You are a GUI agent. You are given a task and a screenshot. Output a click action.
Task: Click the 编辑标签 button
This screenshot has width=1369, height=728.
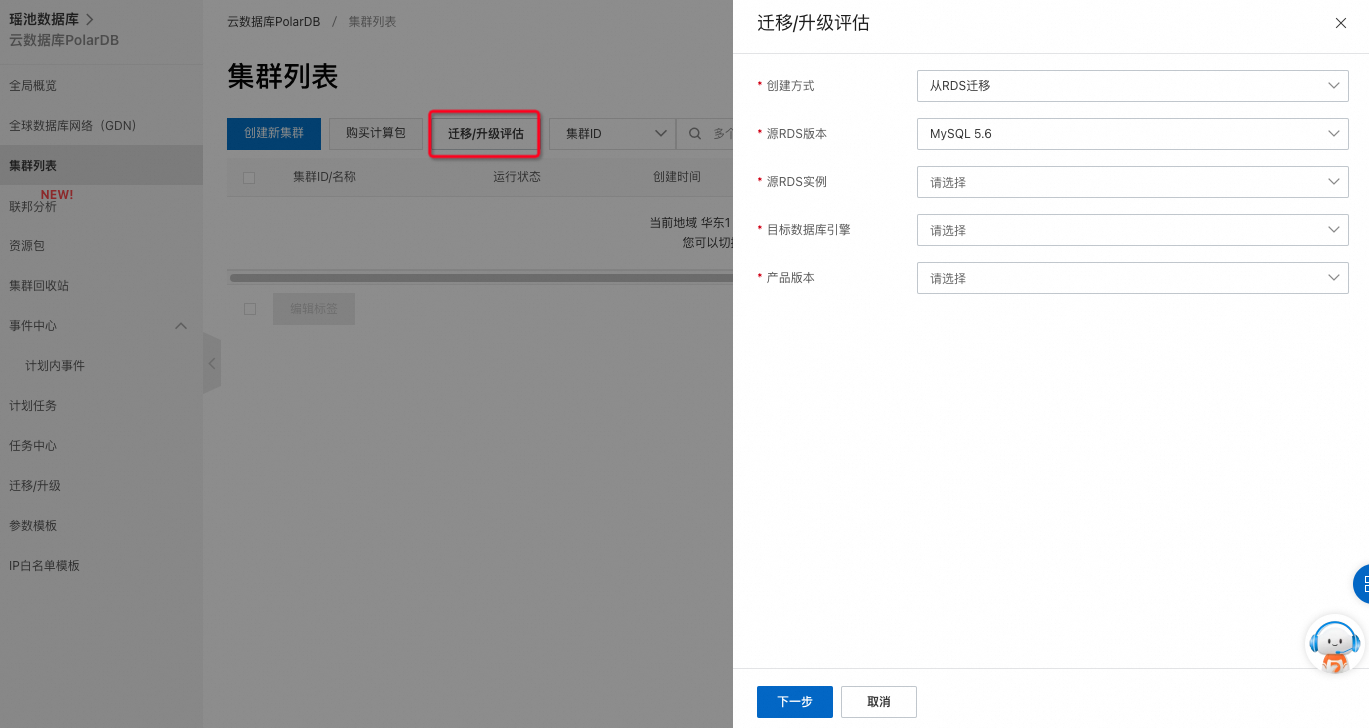[314, 309]
